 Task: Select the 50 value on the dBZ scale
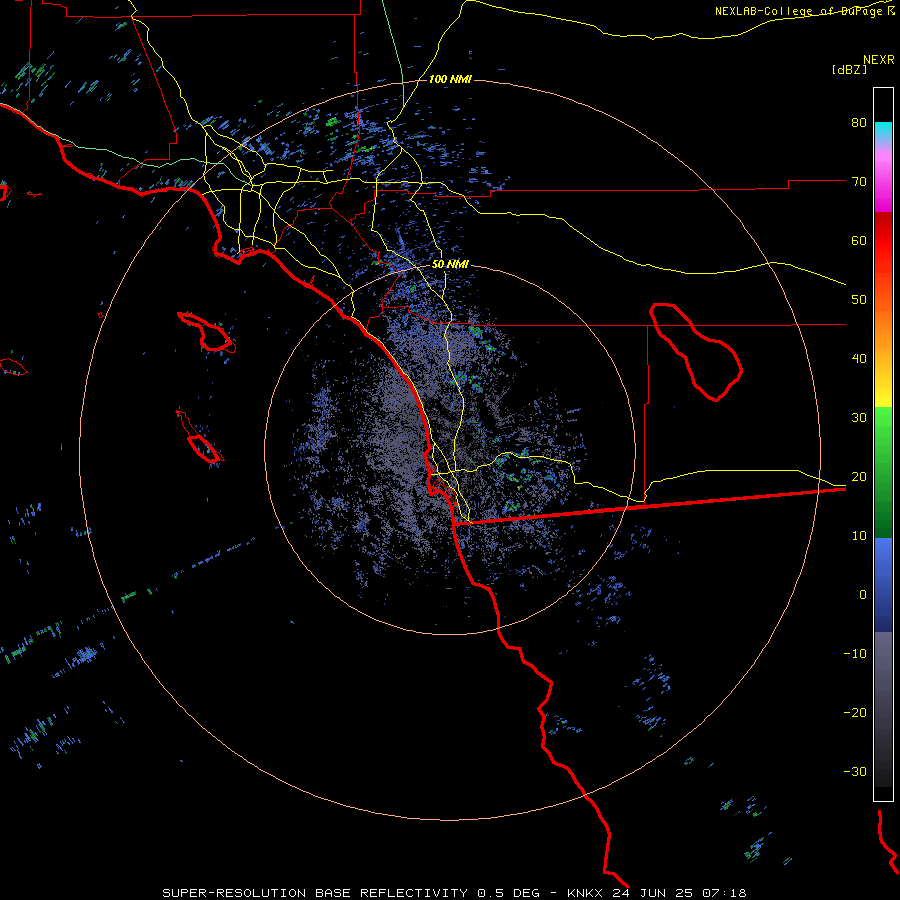click(x=859, y=300)
